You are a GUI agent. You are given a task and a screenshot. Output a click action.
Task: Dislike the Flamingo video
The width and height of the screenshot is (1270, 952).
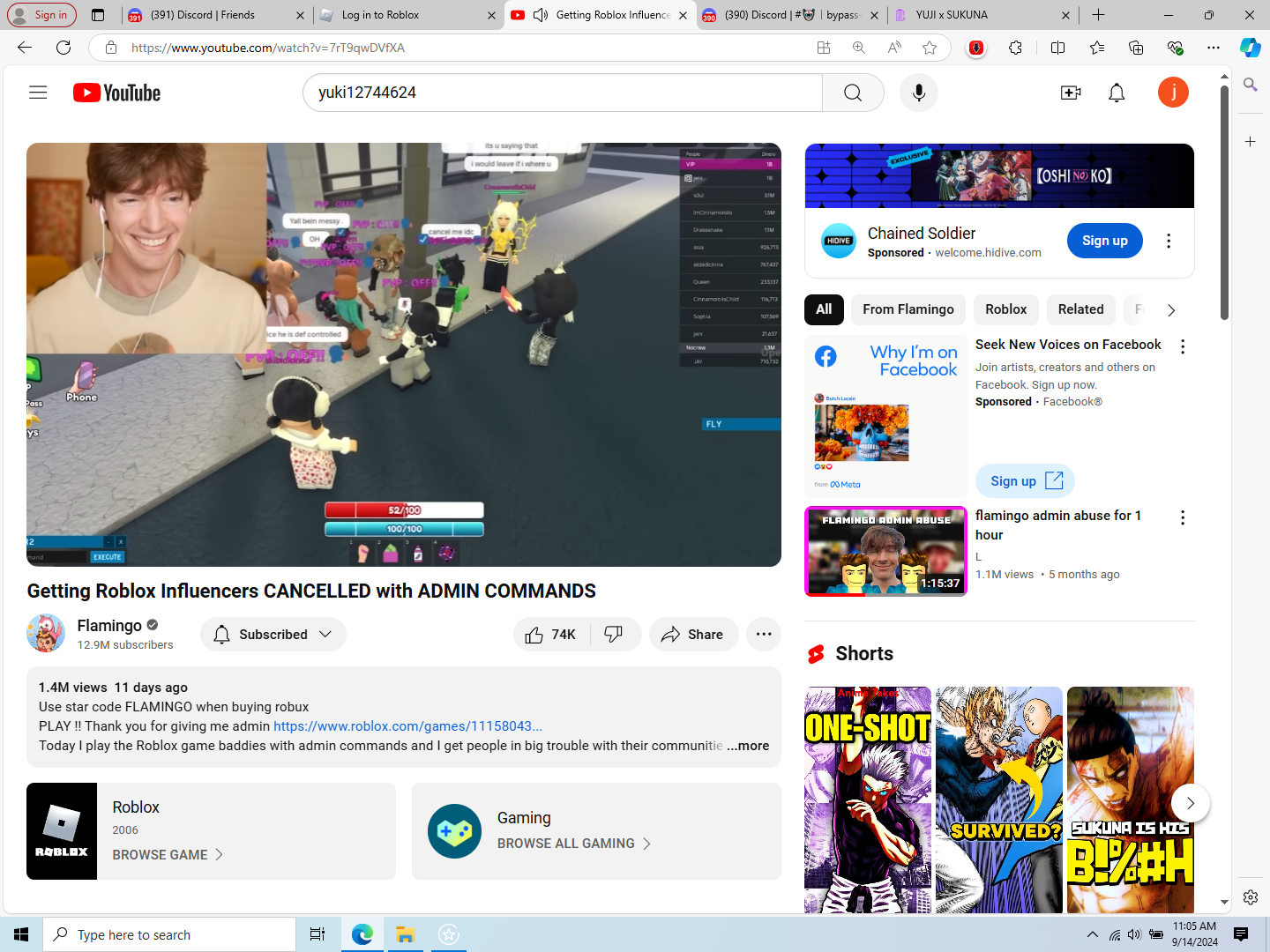point(614,635)
